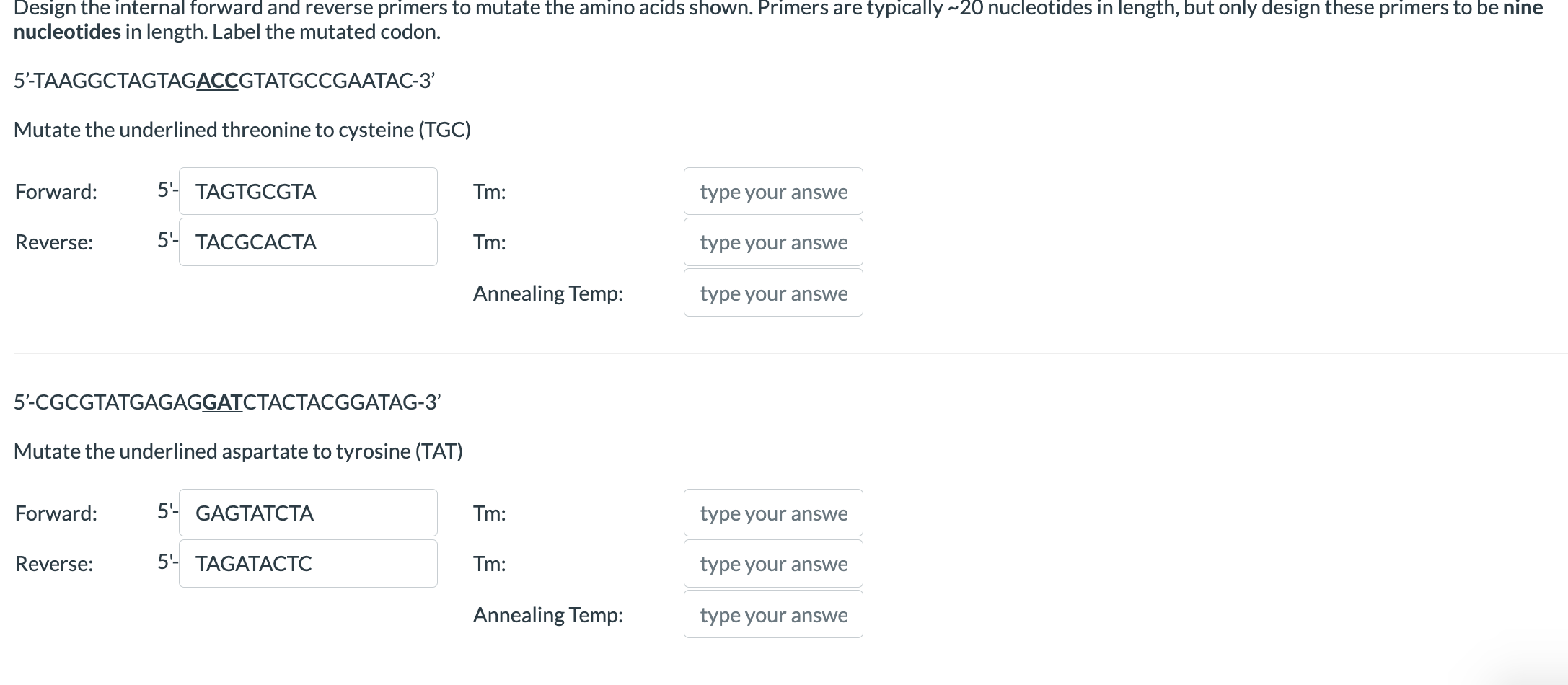Focus the Tm answer box for TACGCACTA
Screen dimensions: 1568x685
(x=772, y=242)
